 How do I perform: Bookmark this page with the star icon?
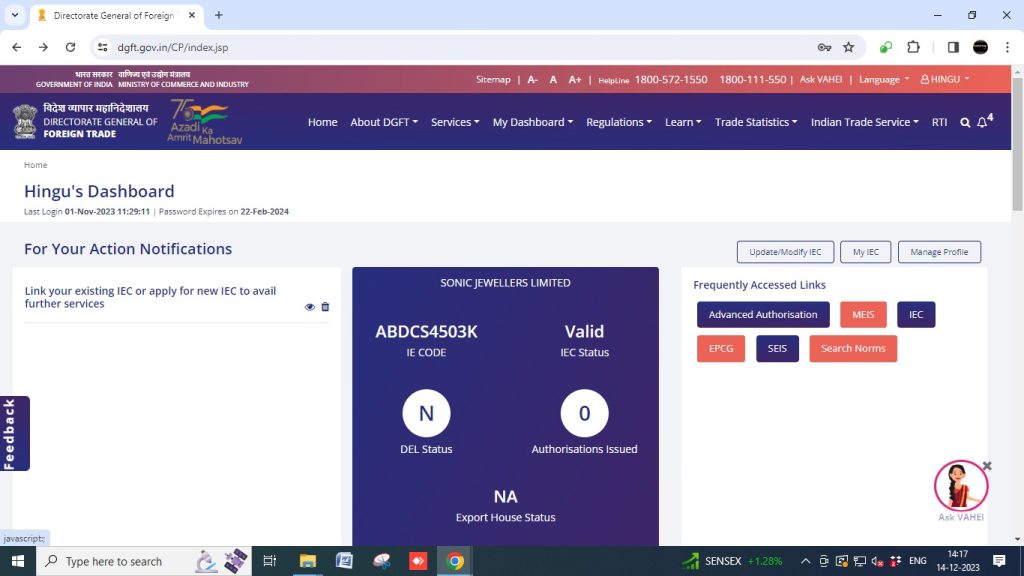pyautogui.click(x=848, y=47)
